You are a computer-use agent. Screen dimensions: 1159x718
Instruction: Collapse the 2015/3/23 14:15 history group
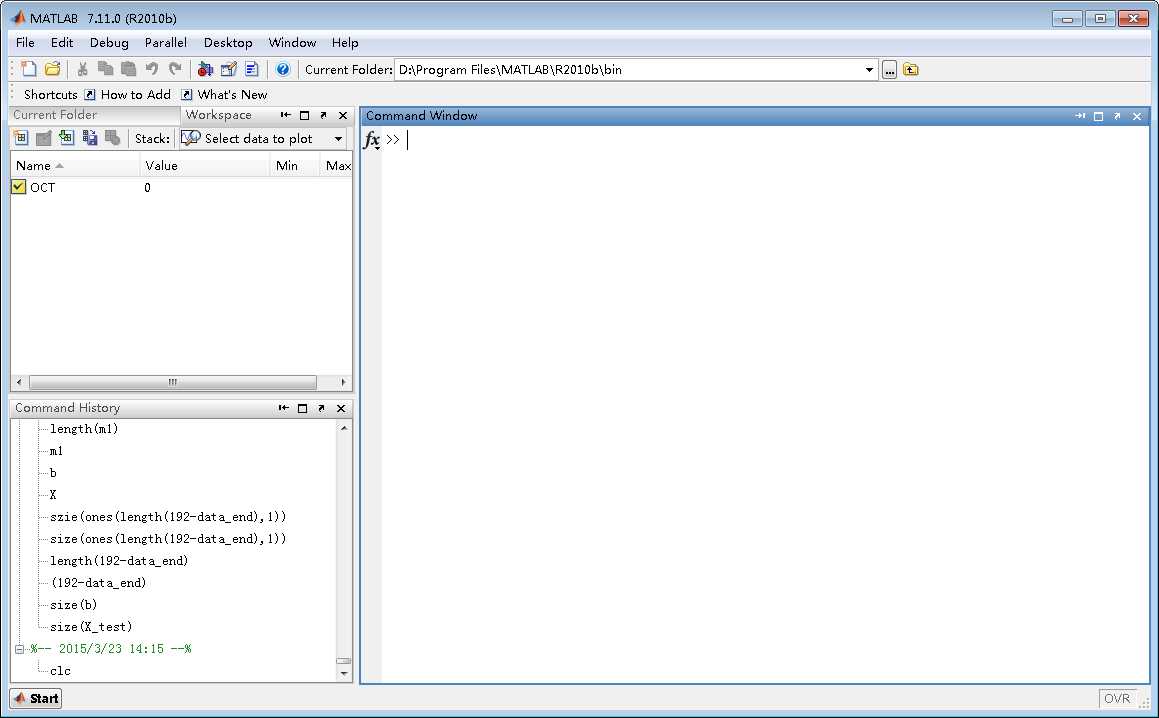point(19,649)
